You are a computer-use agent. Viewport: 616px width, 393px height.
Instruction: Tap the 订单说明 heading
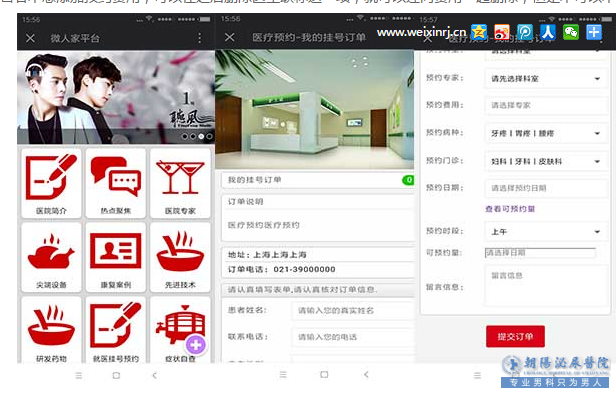pos(246,202)
